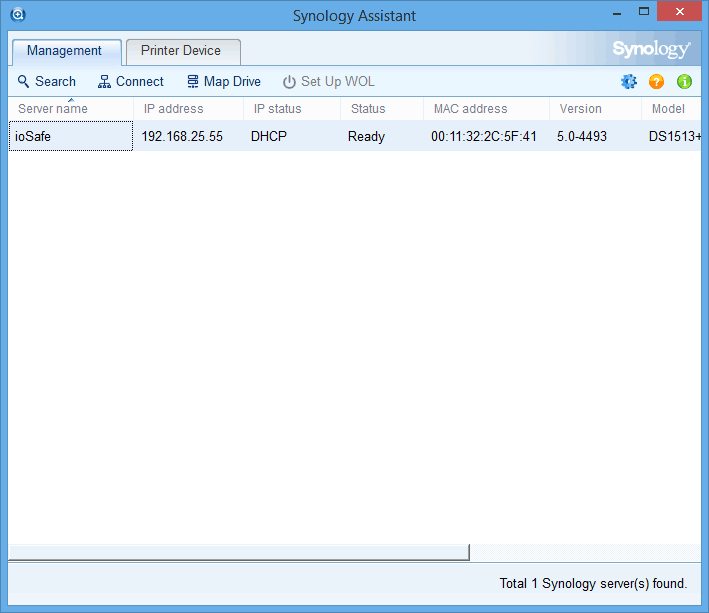This screenshot has height=613, width=709.
Task: Open the green info icon
Action: (x=684, y=82)
